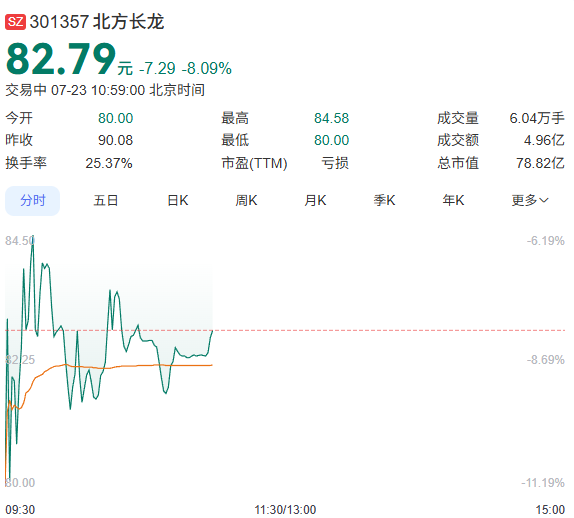Click the chart axis label -8.69%
Image resolution: width=574 pixels, height=518 pixels.
click(545, 360)
